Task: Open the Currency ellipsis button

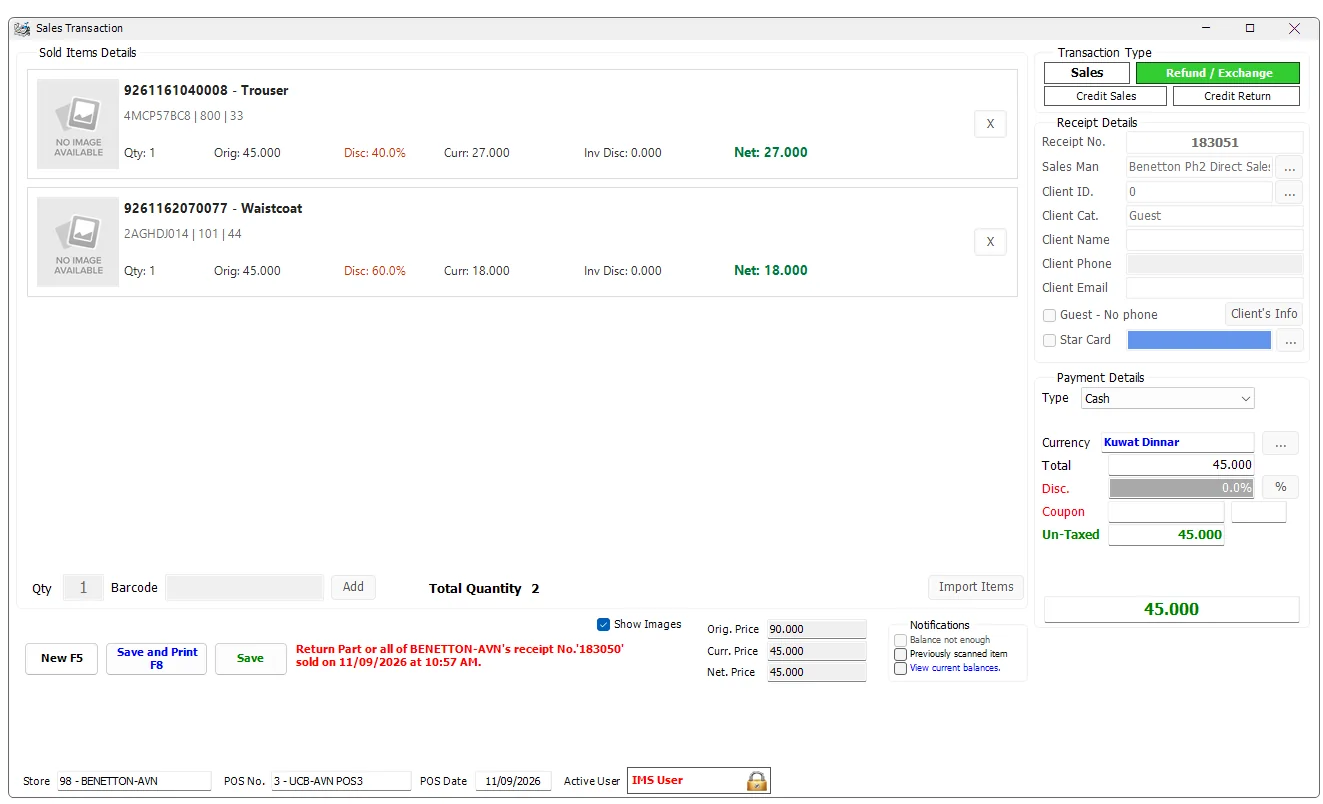Action: pos(1280,443)
